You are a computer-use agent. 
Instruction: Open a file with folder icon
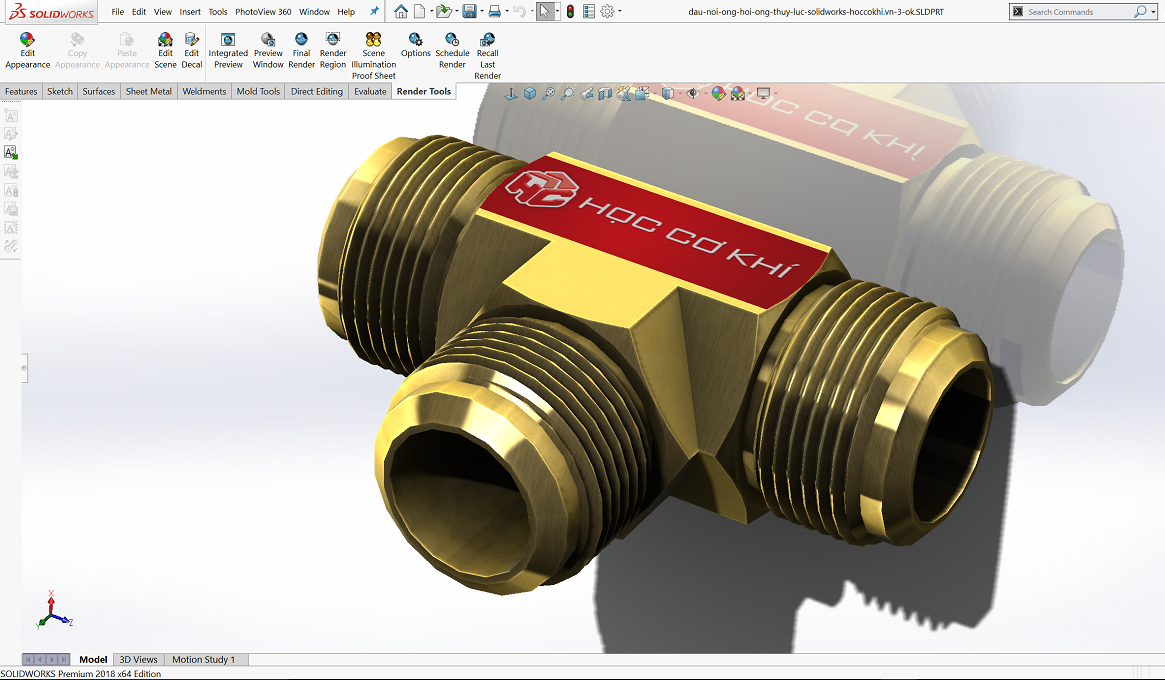(444, 11)
